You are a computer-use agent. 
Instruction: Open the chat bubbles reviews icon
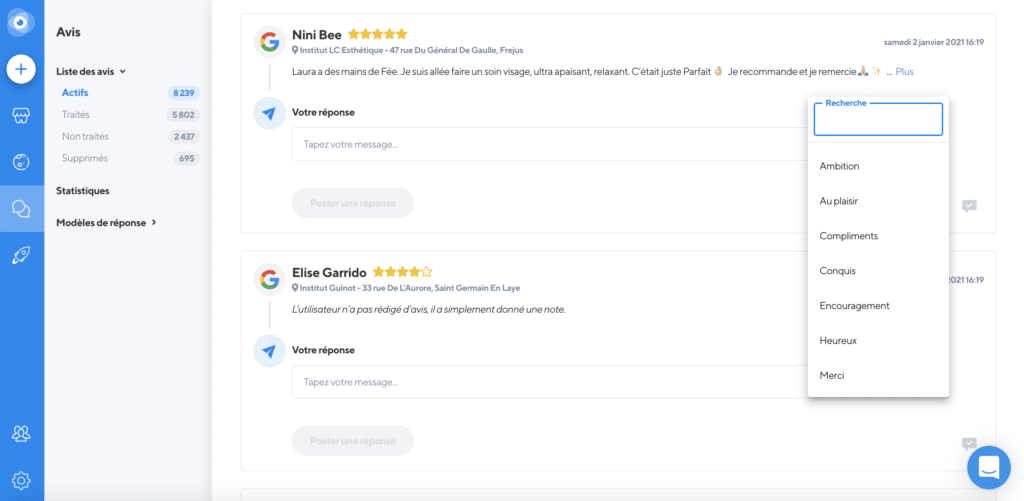(22, 209)
